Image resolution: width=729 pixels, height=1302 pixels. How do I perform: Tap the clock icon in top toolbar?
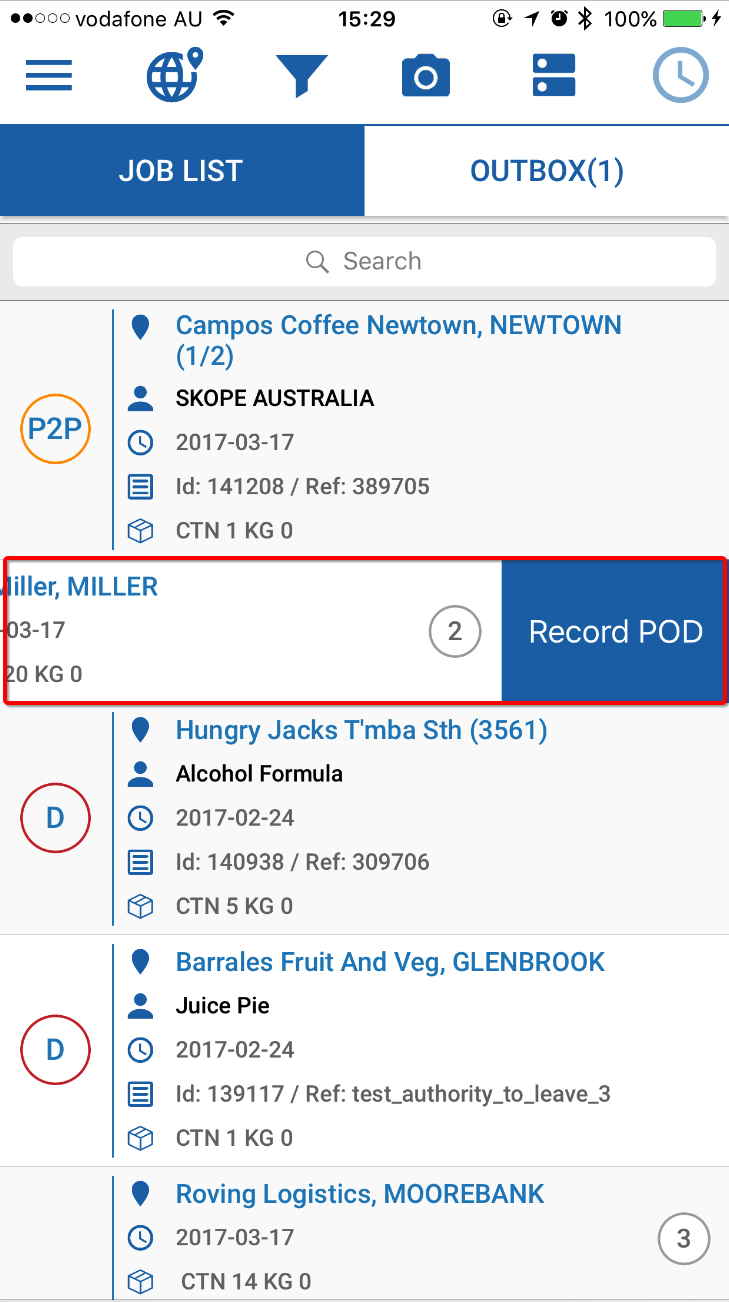coord(681,76)
